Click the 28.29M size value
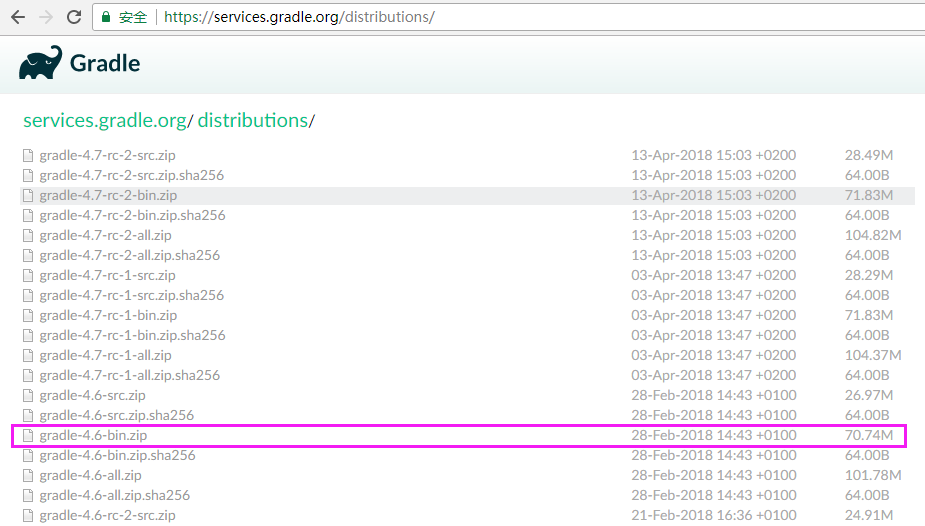 (869, 275)
